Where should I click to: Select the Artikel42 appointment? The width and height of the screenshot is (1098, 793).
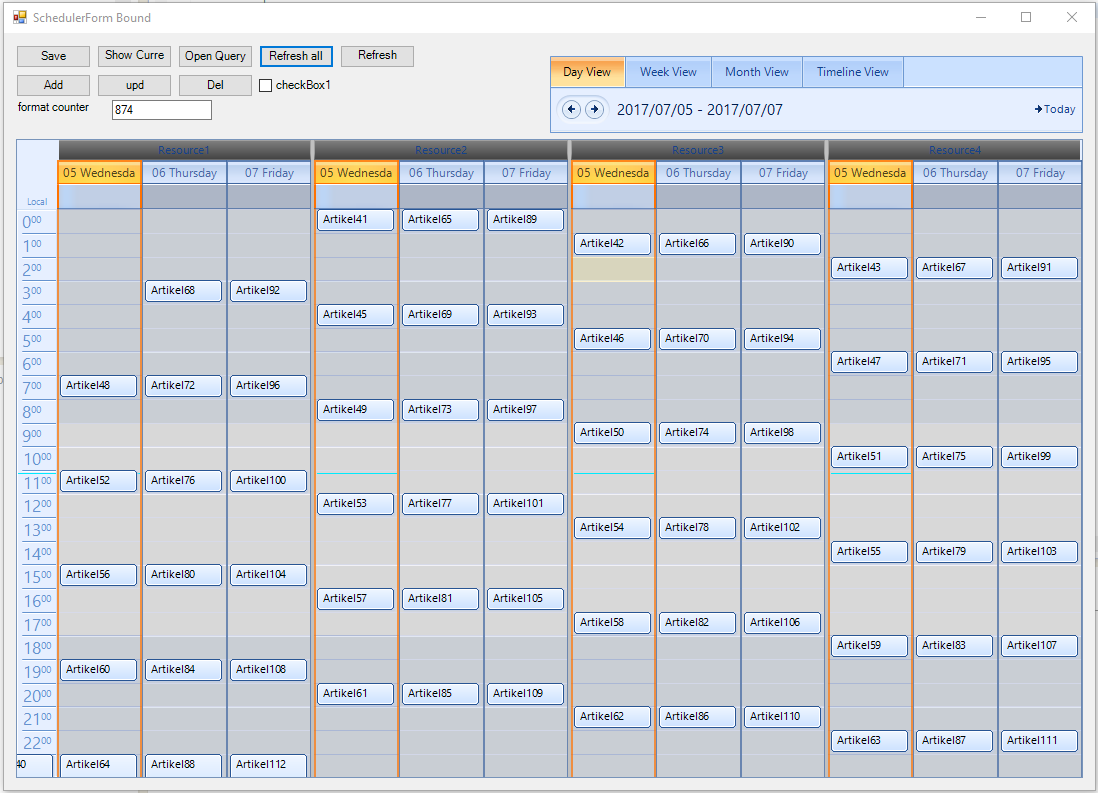pos(612,244)
